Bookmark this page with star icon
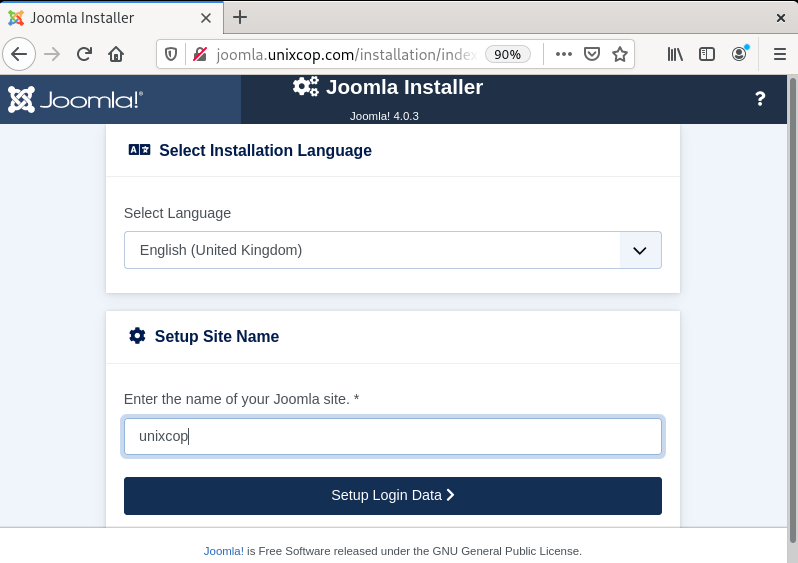 coord(620,54)
